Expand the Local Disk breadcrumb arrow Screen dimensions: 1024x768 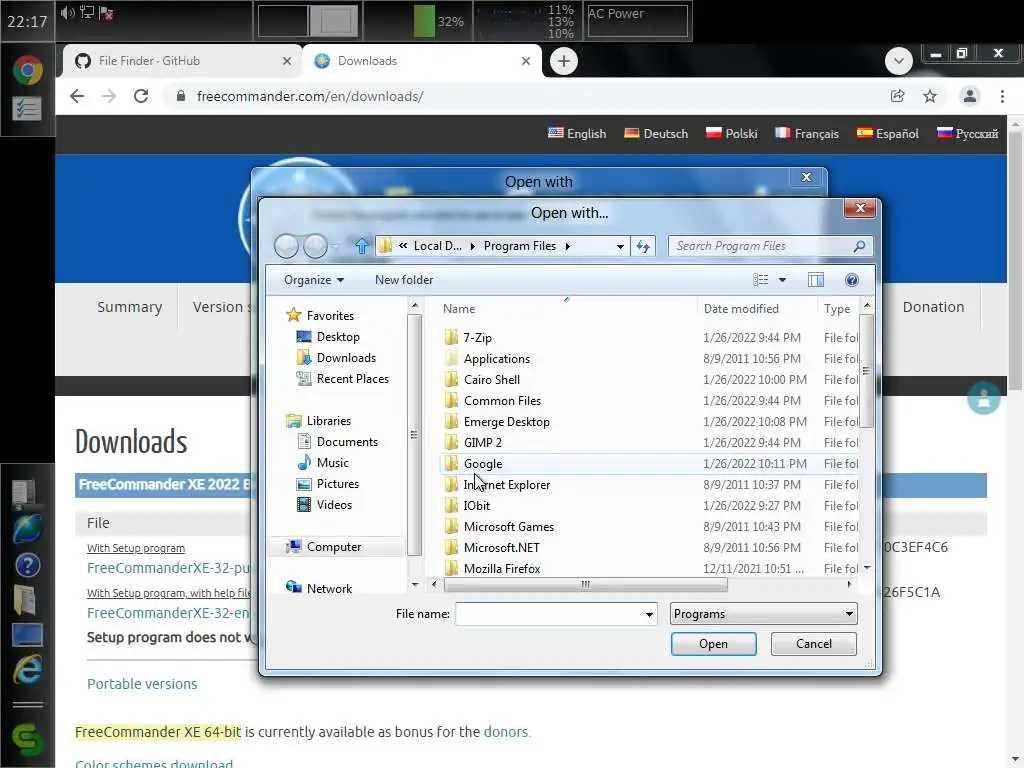pos(473,246)
